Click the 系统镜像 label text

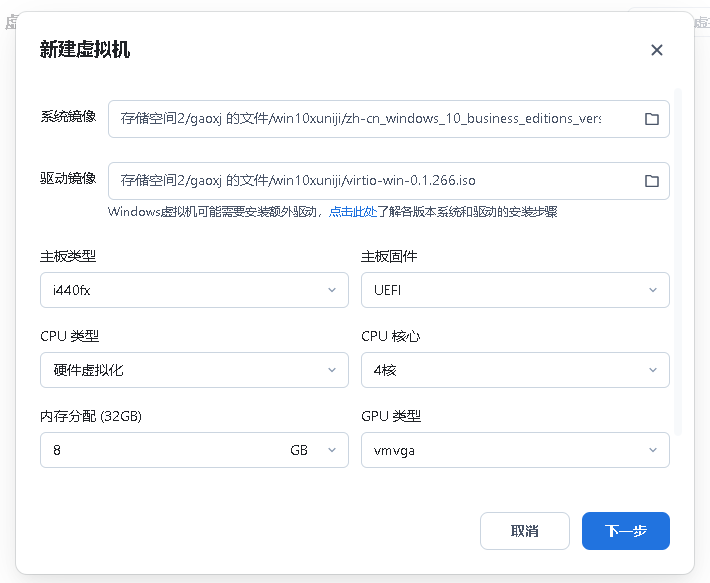68,116
